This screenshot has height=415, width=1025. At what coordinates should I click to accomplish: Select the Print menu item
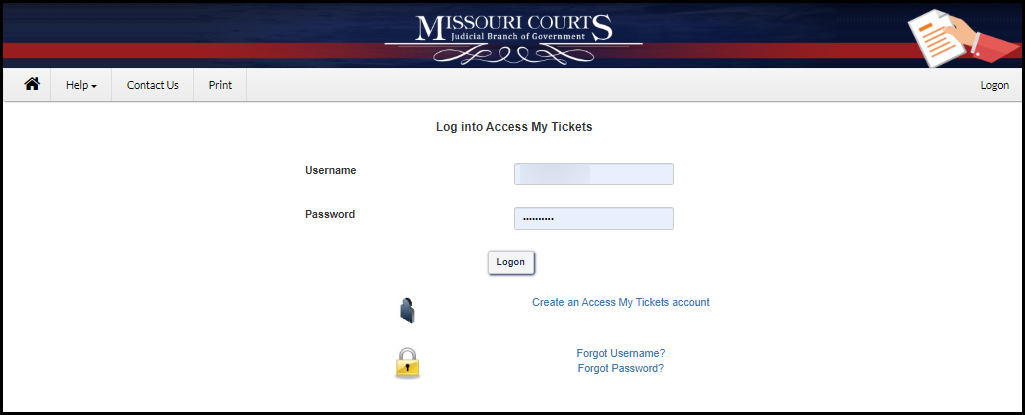tap(220, 85)
